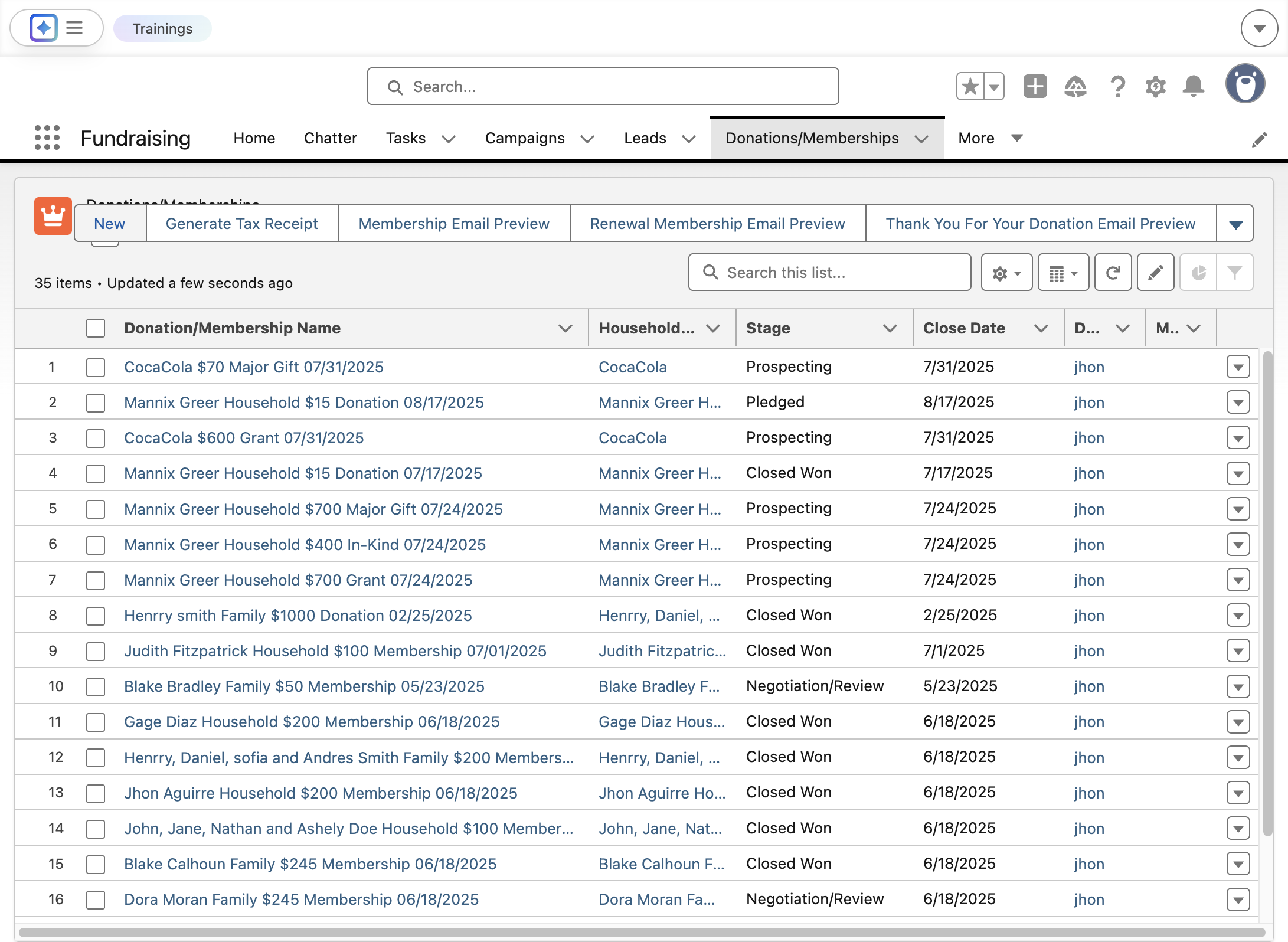Open the Setup gear icon
This screenshot has height=942, width=1288.
1155,87
